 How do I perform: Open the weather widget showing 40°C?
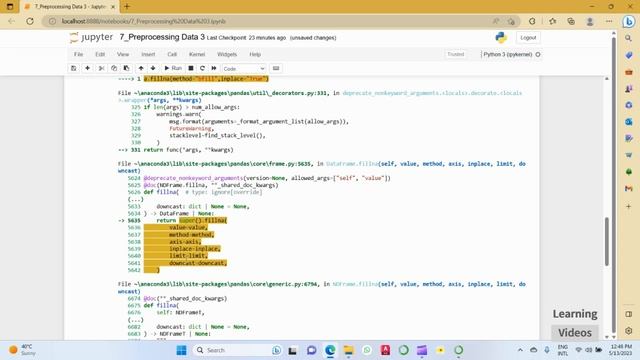(x=22, y=350)
